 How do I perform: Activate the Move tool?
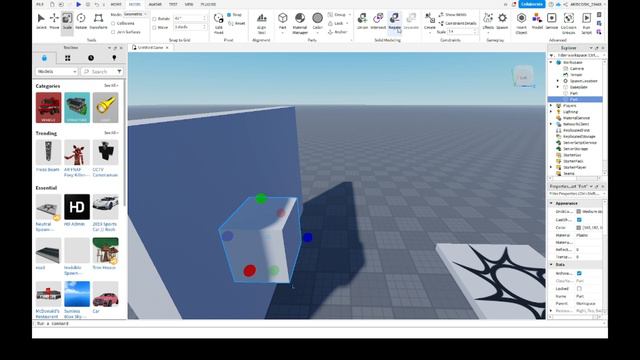tap(54, 21)
